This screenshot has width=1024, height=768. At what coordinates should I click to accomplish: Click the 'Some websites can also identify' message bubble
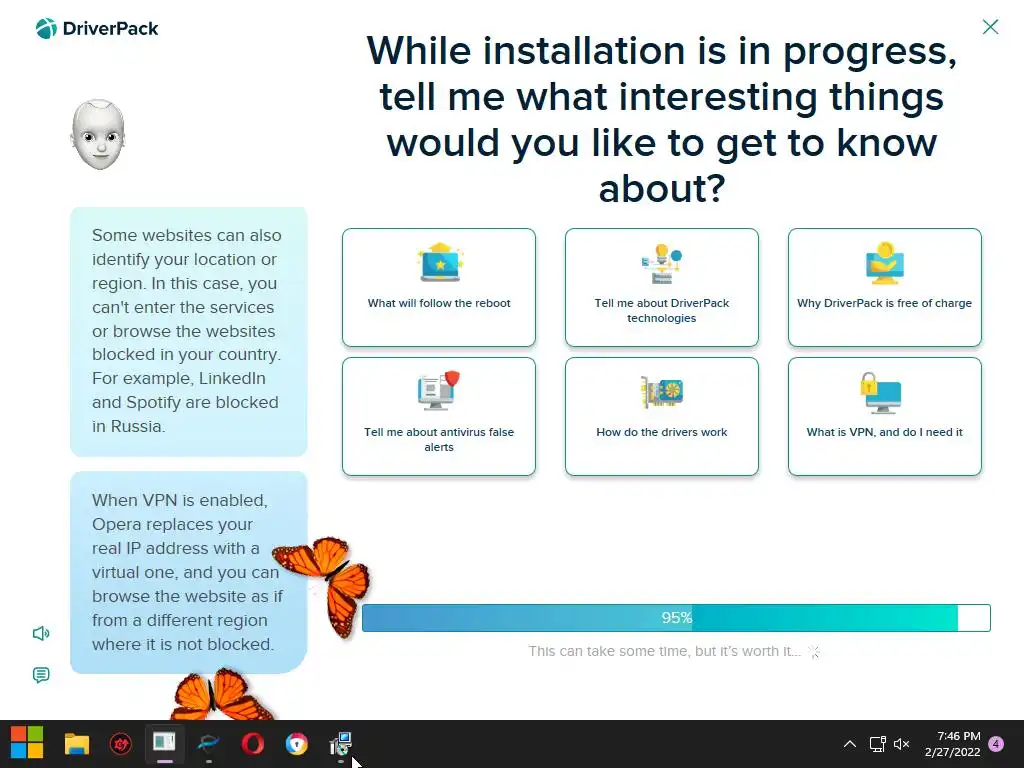coord(189,331)
